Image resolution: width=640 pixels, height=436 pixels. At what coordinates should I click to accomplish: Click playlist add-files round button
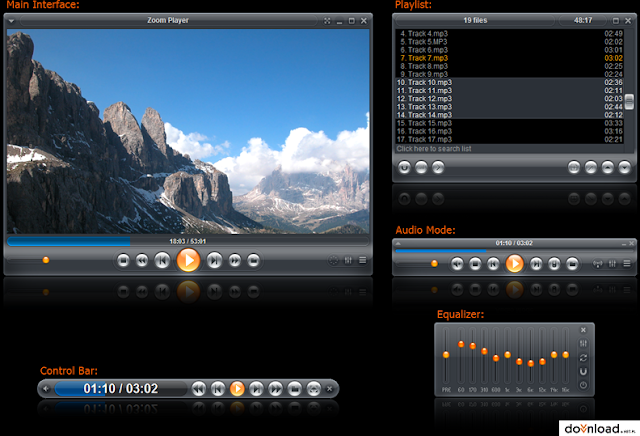[574, 167]
